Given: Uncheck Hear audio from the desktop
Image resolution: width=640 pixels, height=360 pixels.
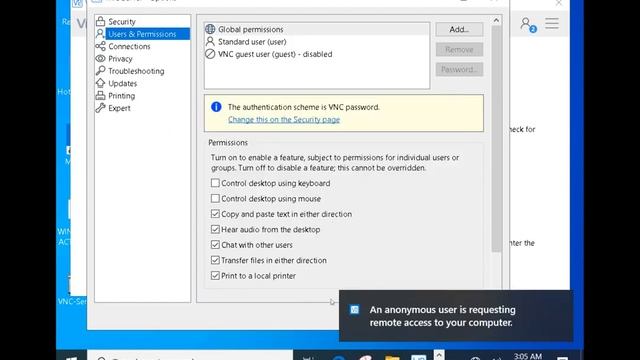Looking at the screenshot, I should point(215,229).
